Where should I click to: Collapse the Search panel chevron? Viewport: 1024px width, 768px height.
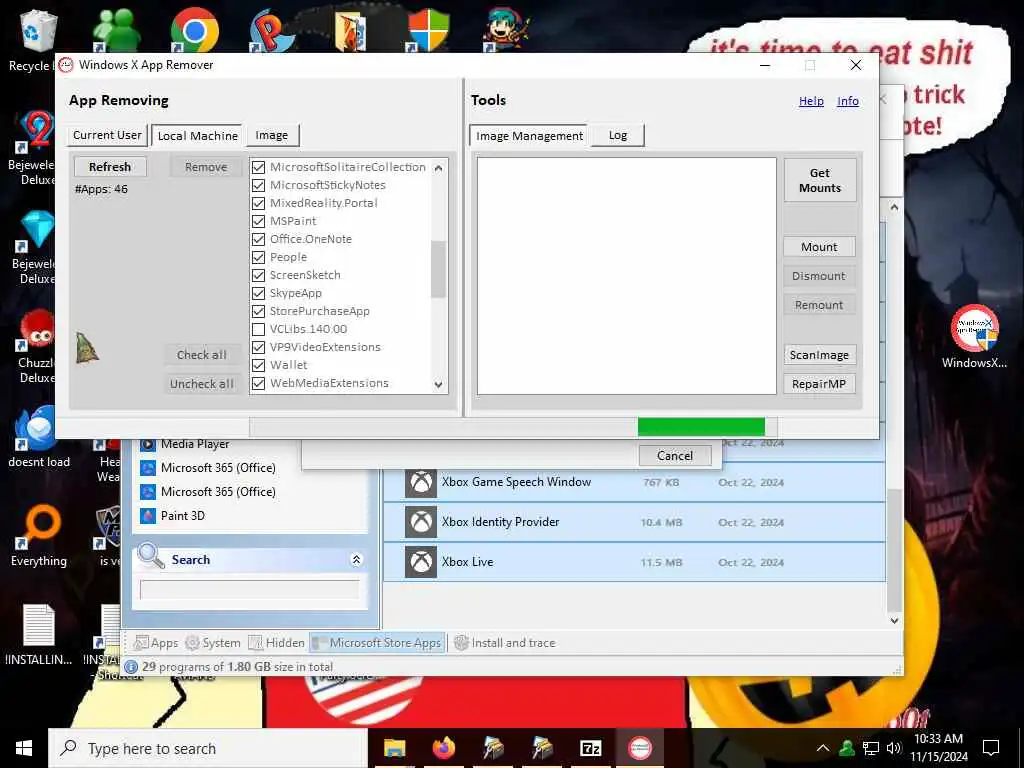[x=356, y=560]
